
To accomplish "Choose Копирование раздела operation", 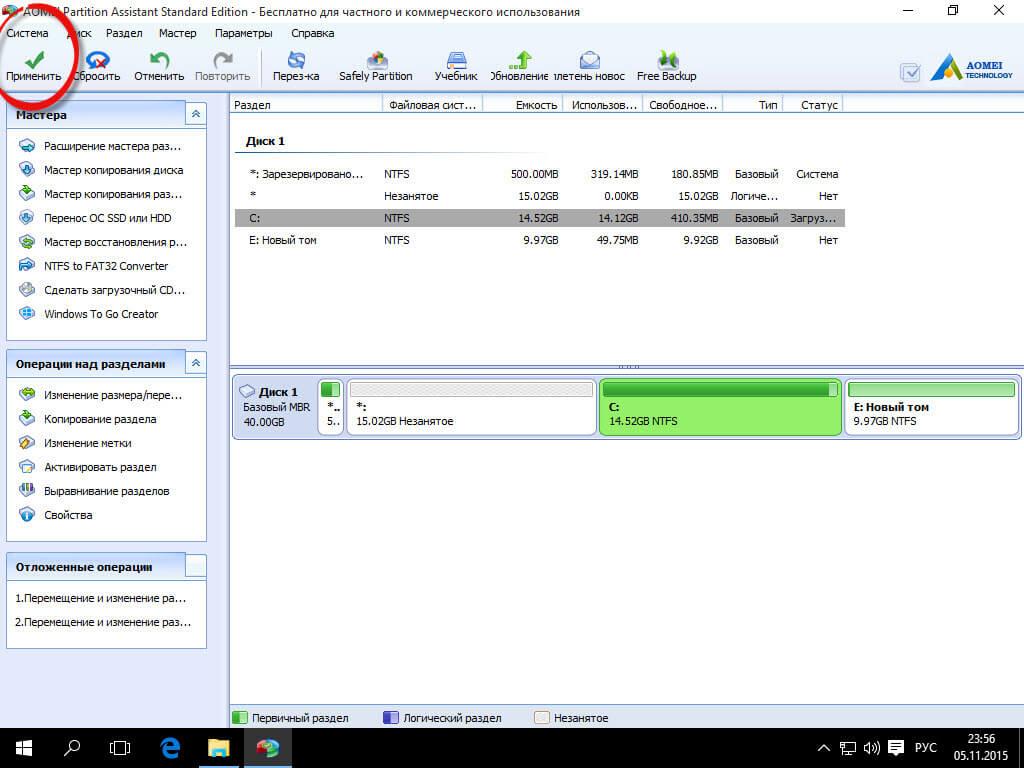I will click(100, 419).
